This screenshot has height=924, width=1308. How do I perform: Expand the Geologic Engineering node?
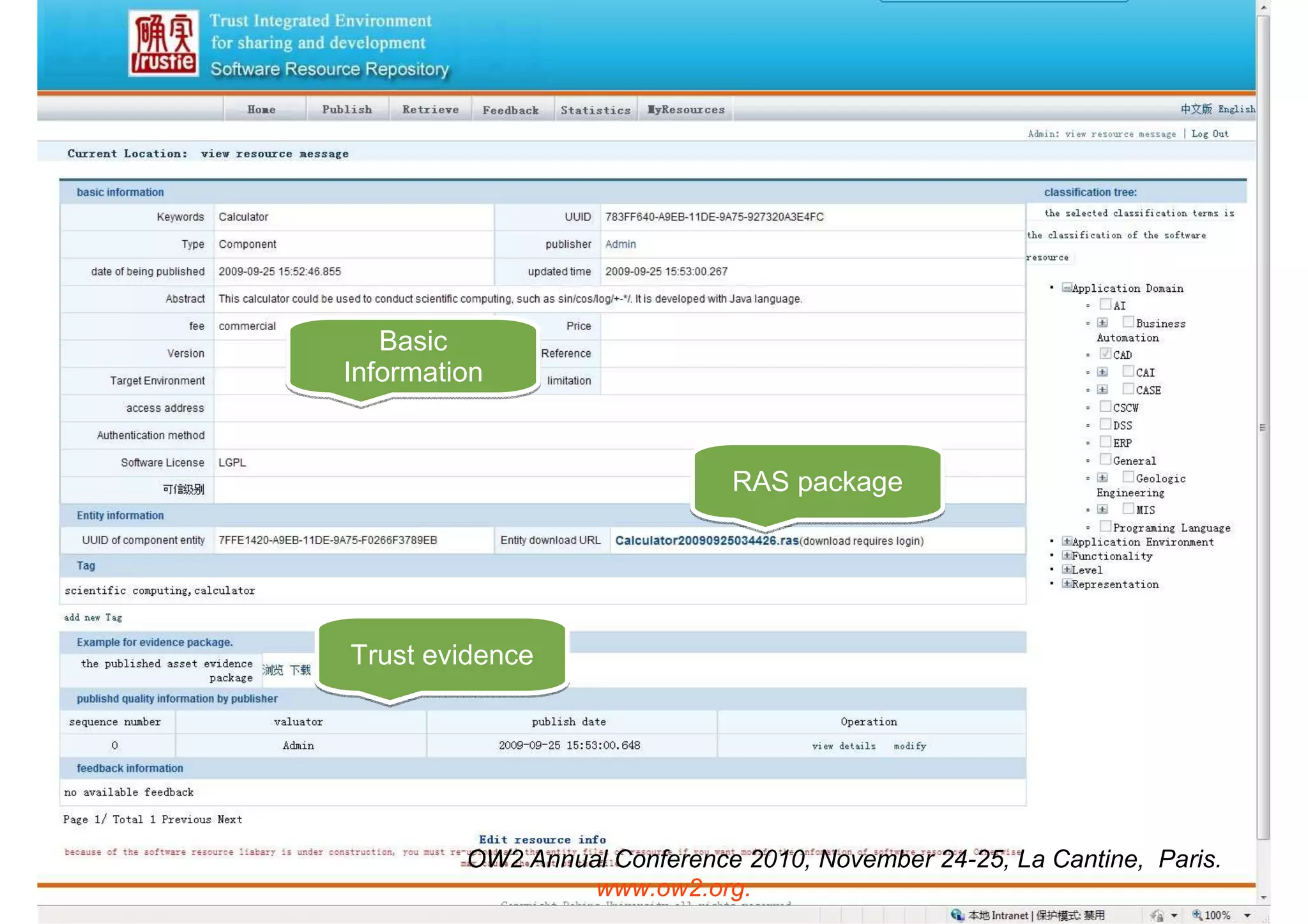pos(1102,478)
